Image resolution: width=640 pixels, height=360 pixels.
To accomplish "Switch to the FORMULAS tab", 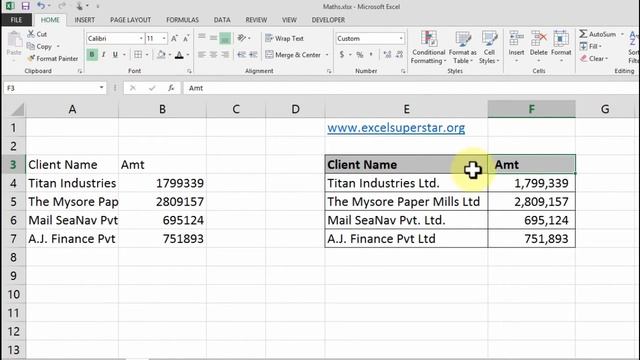I will coord(182,20).
